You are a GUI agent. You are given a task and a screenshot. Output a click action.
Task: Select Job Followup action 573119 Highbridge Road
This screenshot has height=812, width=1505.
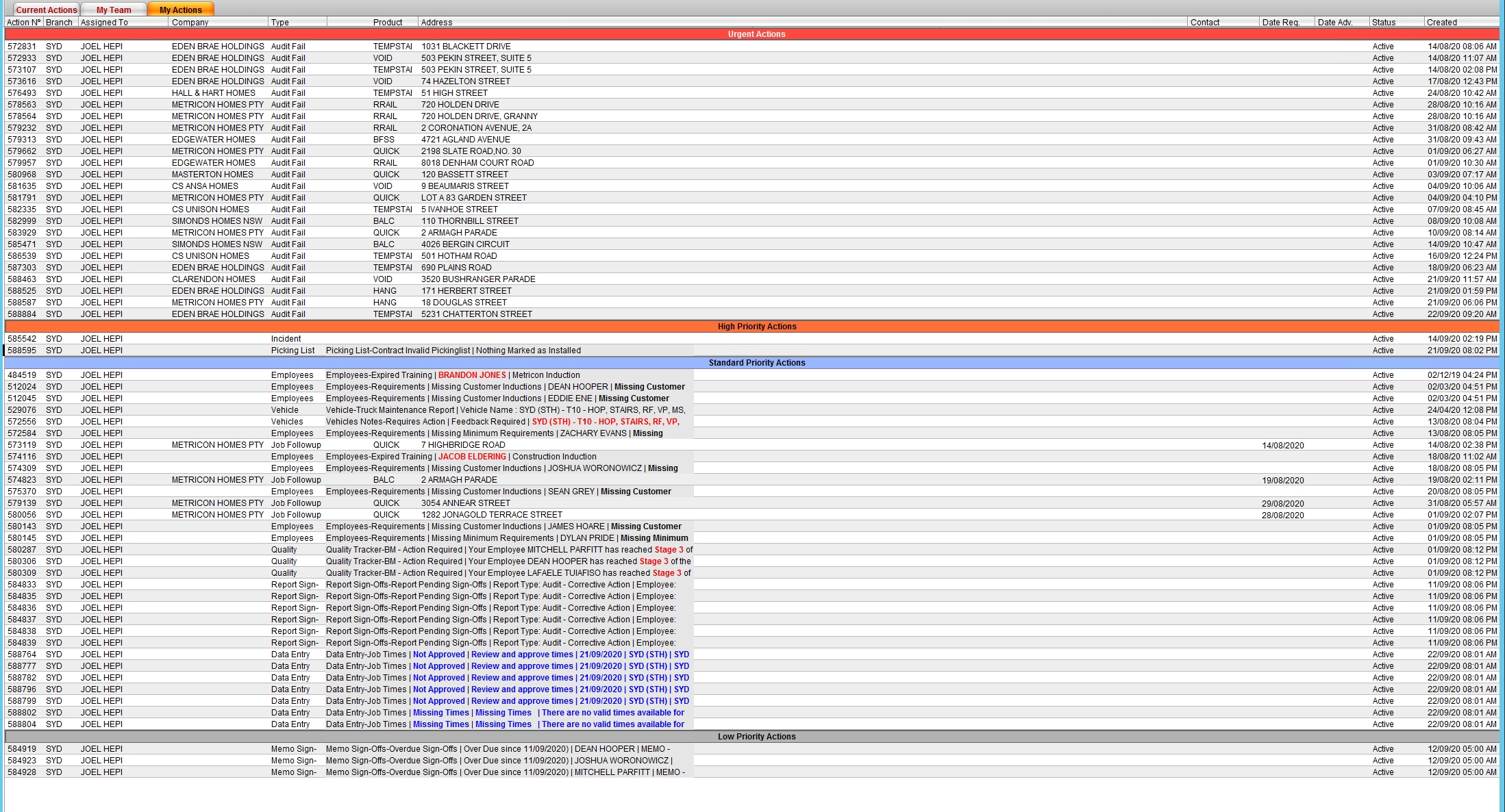click(463, 445)
